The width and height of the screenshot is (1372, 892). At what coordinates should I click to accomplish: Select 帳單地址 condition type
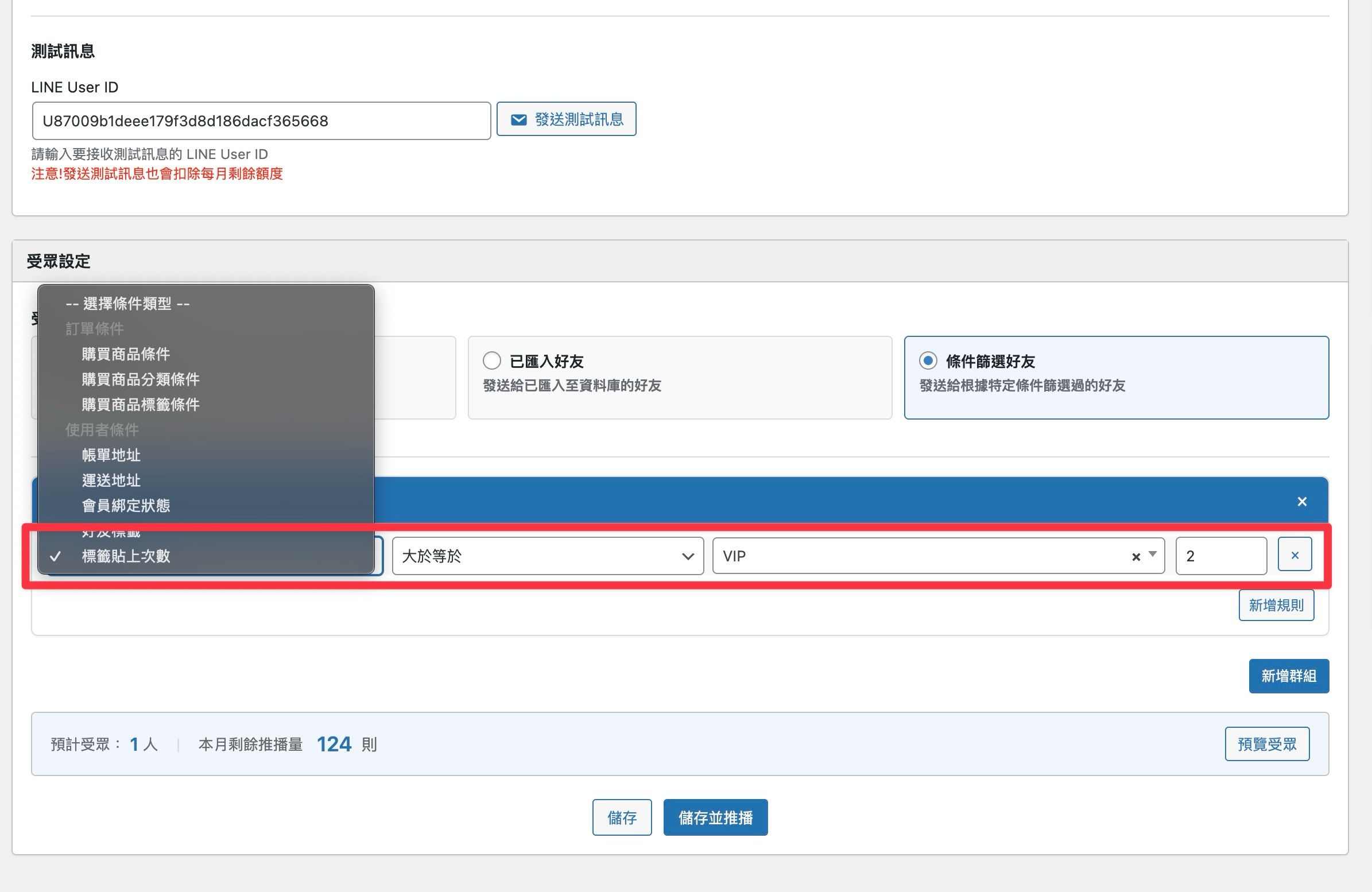click(x=111, y=456)
